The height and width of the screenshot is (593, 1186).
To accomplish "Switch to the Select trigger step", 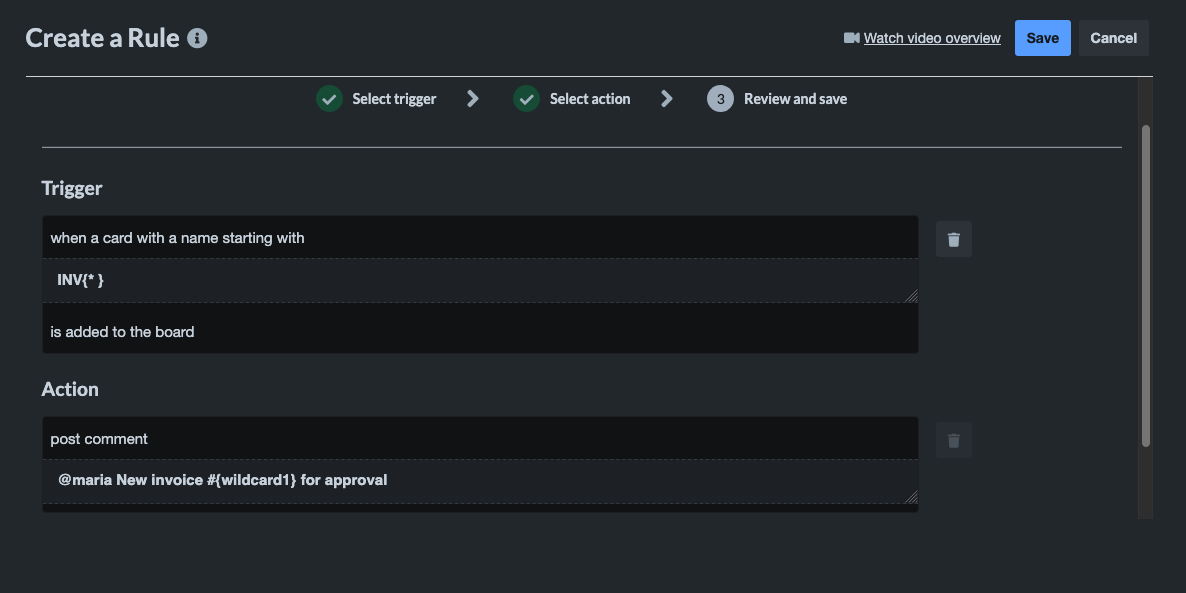I will [394, 98].
